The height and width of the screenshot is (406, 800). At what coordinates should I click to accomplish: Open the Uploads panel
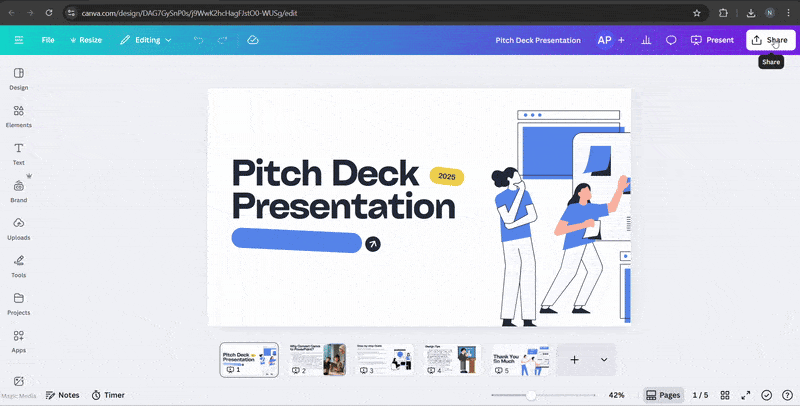click(18, 228)
